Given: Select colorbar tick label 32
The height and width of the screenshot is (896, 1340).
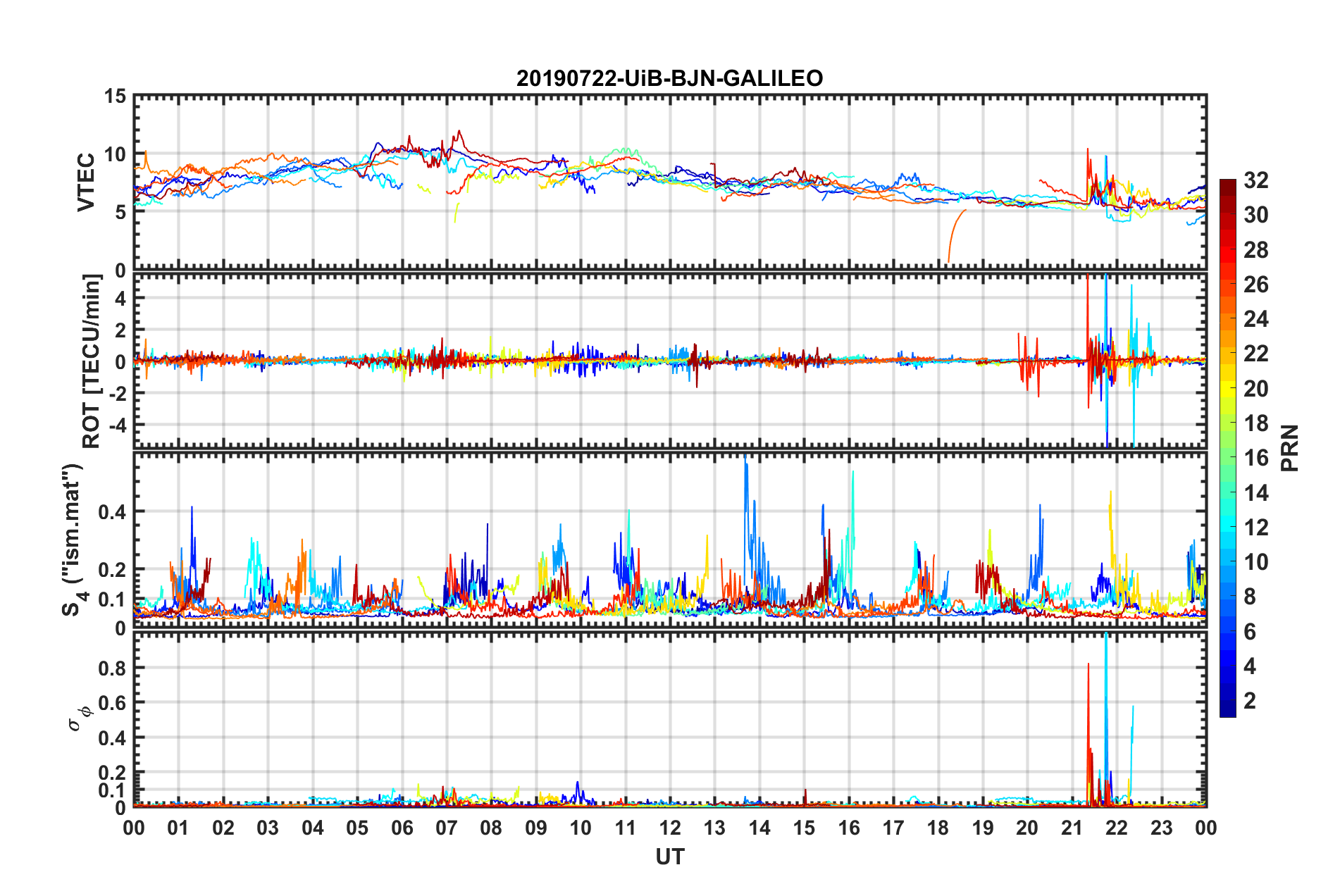Looking at the screenshot, I should [1255, 180].
